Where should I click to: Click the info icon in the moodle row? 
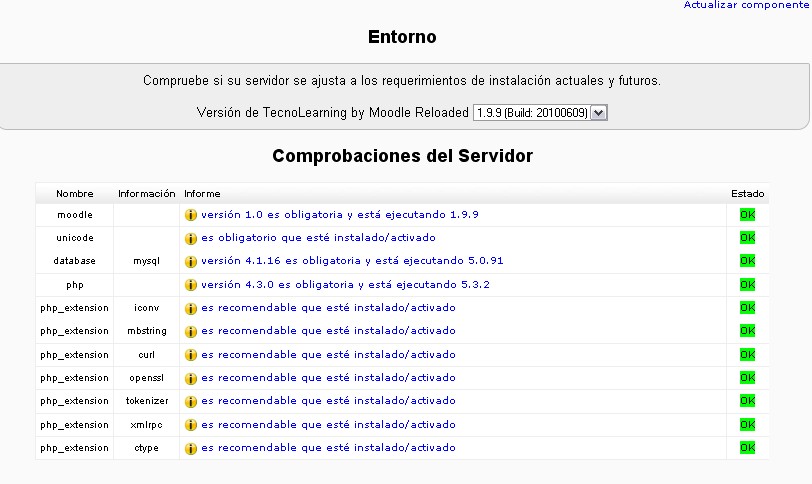(x=191, y=215)
